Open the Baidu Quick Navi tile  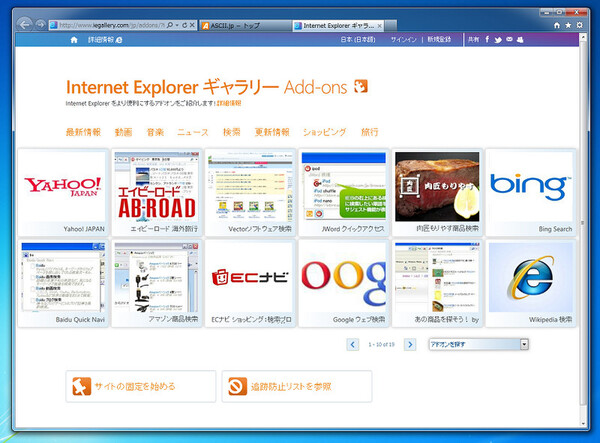click(64, 283)
